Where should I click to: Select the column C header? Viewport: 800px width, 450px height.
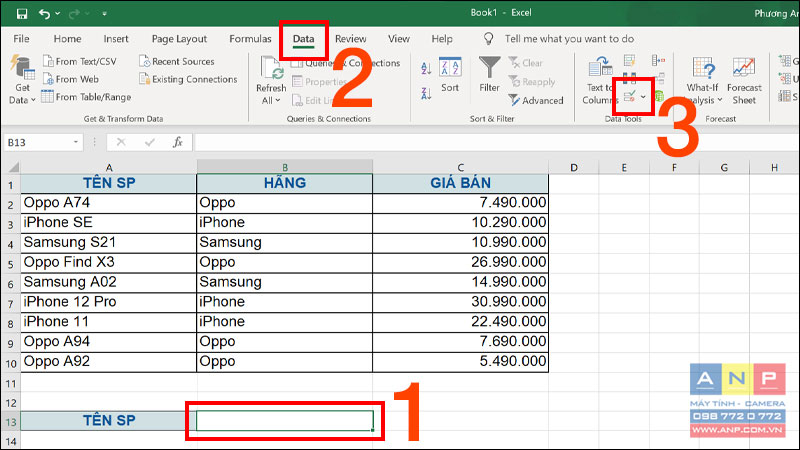[461, 167]
